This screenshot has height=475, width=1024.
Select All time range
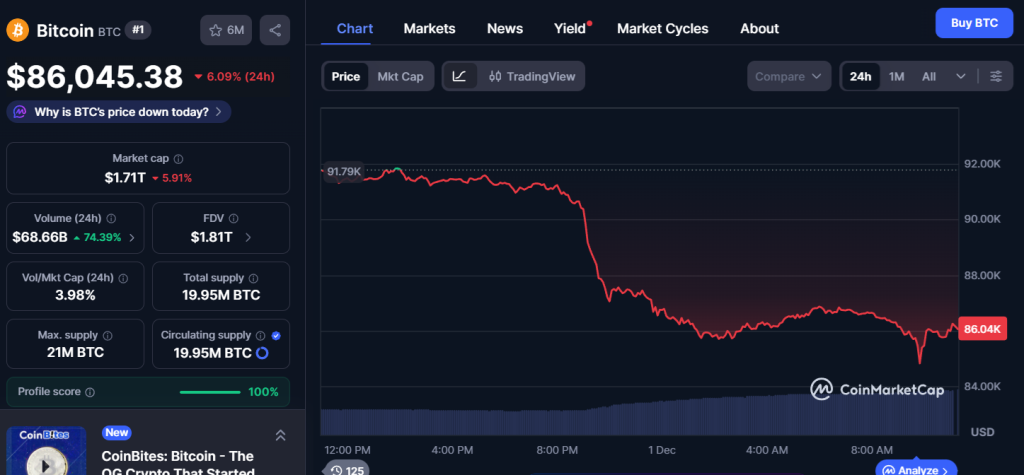tap(929, 76)
